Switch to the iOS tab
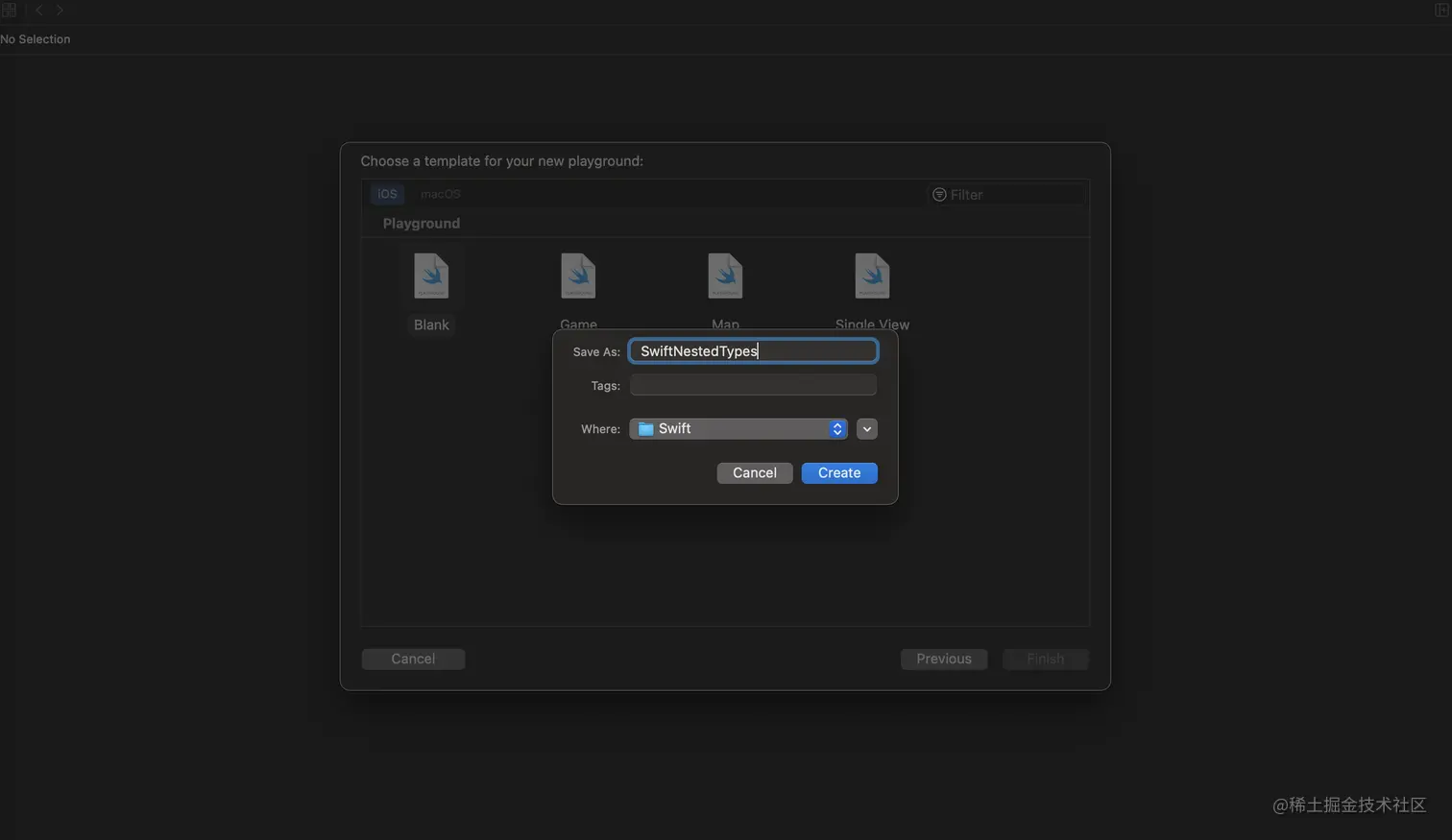 tap(387, 194)
